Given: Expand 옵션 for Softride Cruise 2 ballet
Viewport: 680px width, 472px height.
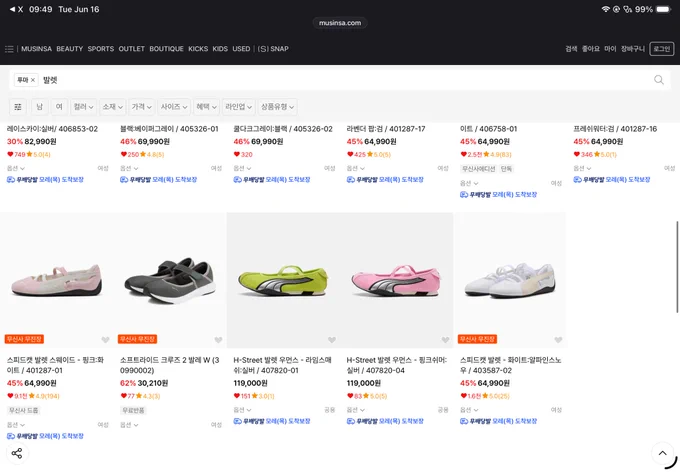Looking at the screenshot, I should 129,425.
